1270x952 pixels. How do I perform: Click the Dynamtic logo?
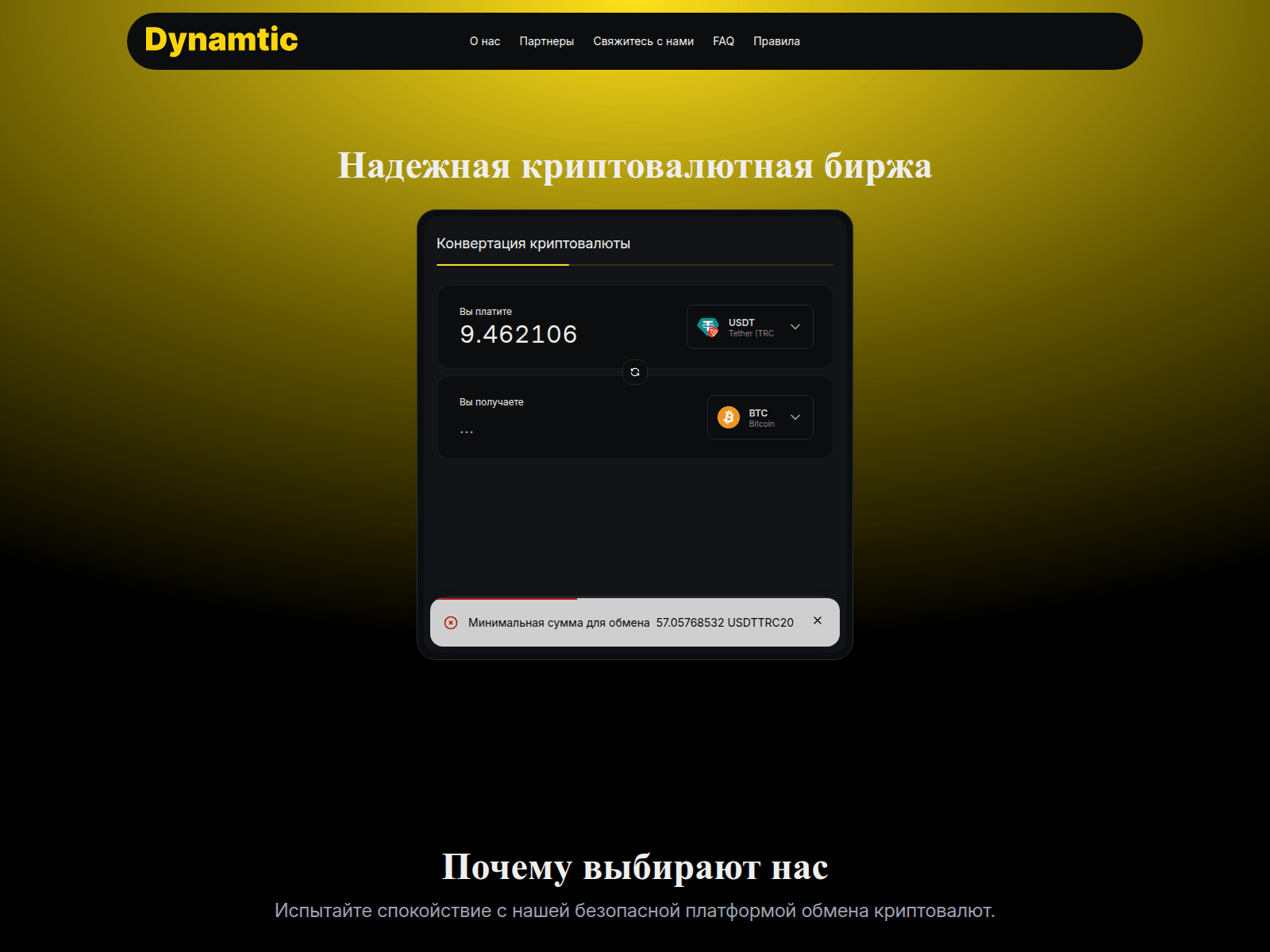point(221,40)
